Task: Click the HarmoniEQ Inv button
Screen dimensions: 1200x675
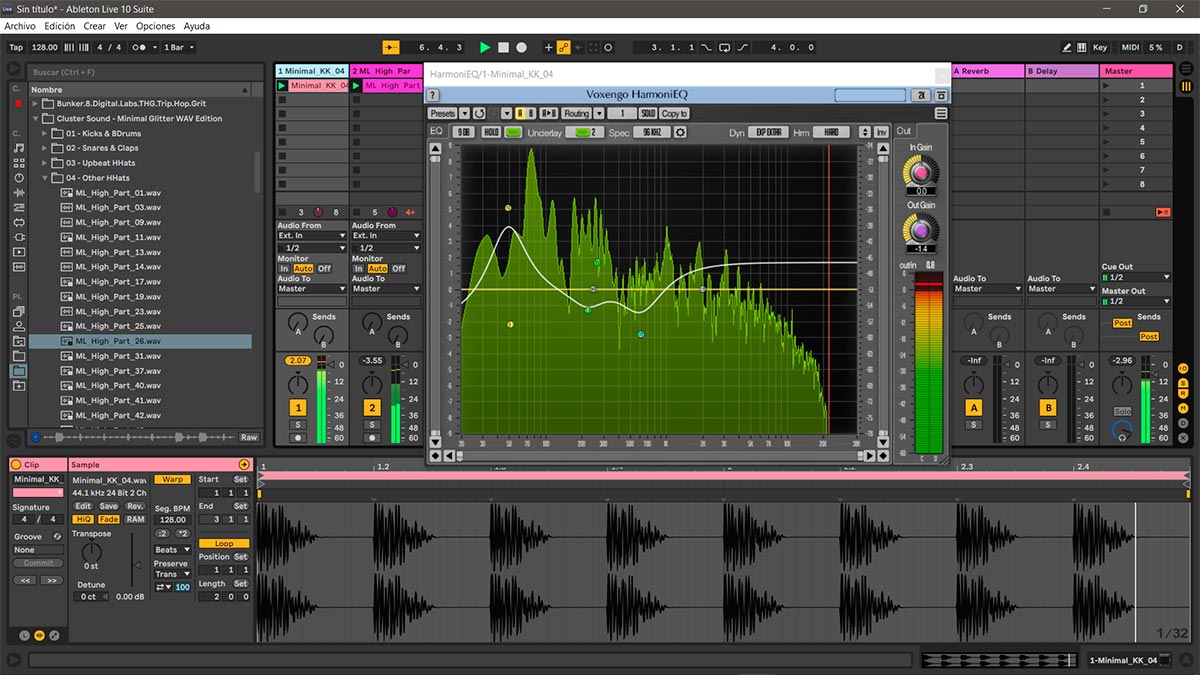Action: click(882, 132)
